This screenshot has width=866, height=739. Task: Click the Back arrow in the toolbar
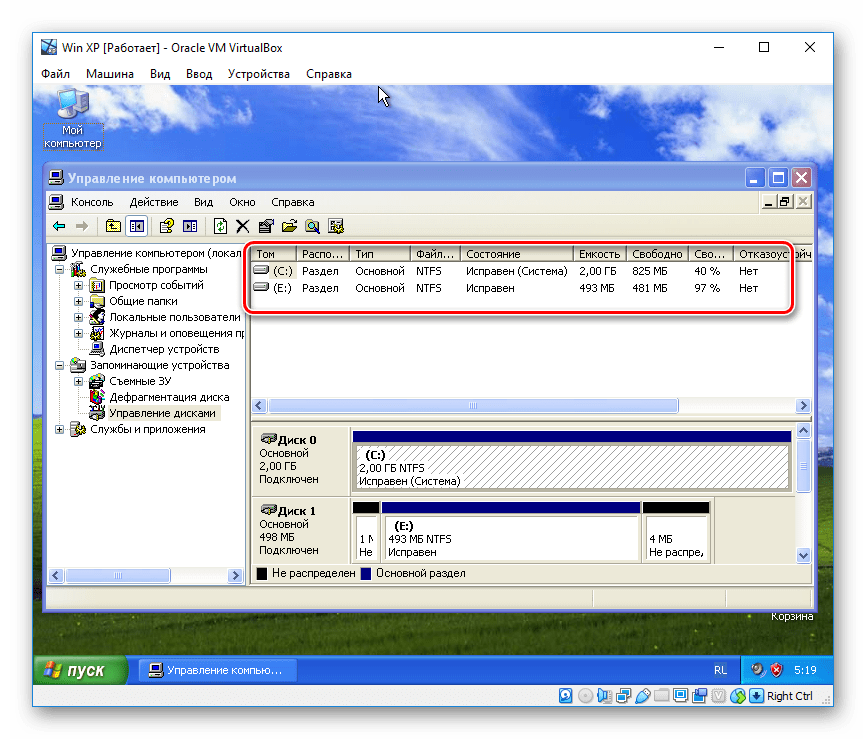pyautogui.click(x=59, y=226)
